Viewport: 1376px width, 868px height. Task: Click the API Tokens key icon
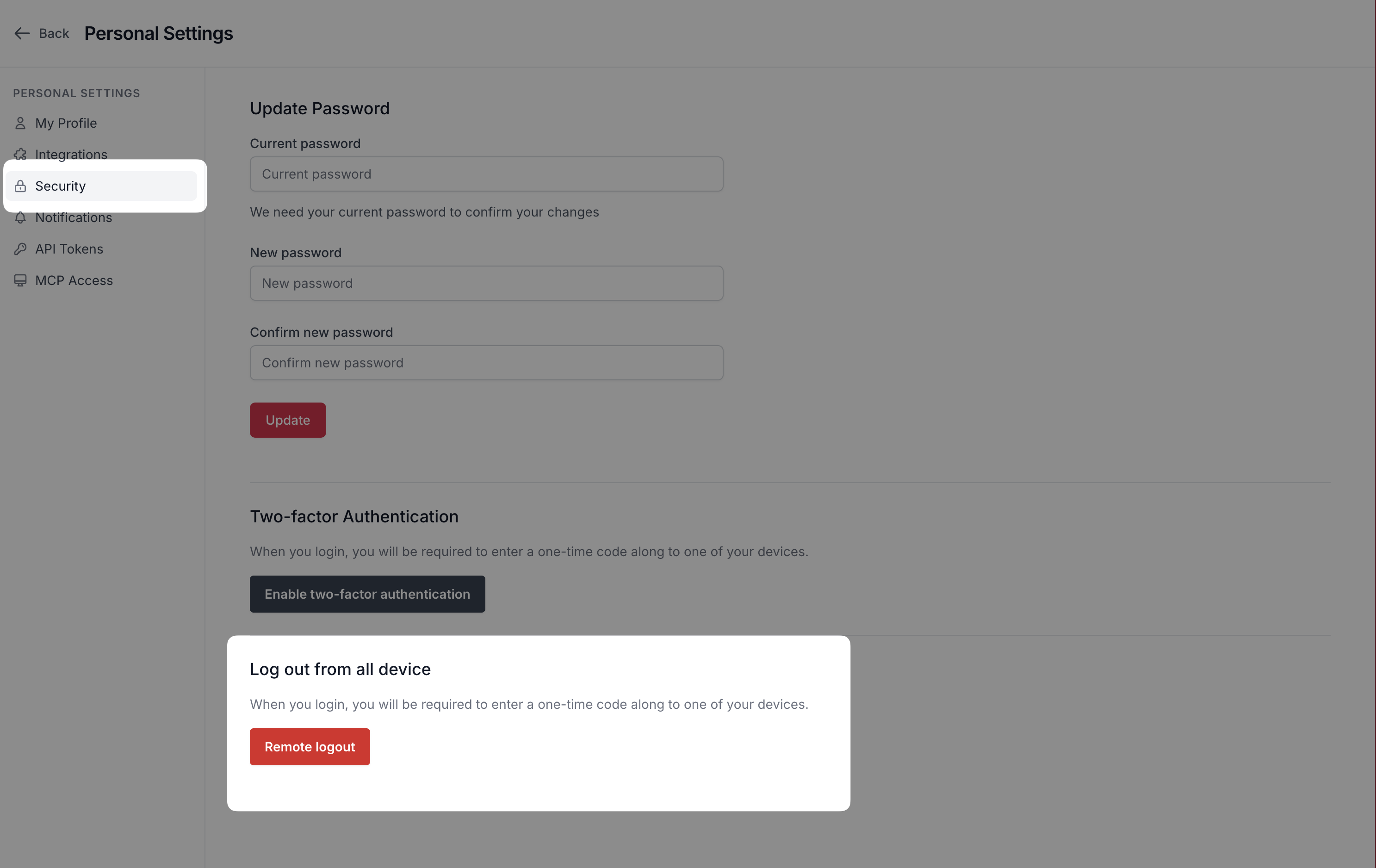pos(20,249)
